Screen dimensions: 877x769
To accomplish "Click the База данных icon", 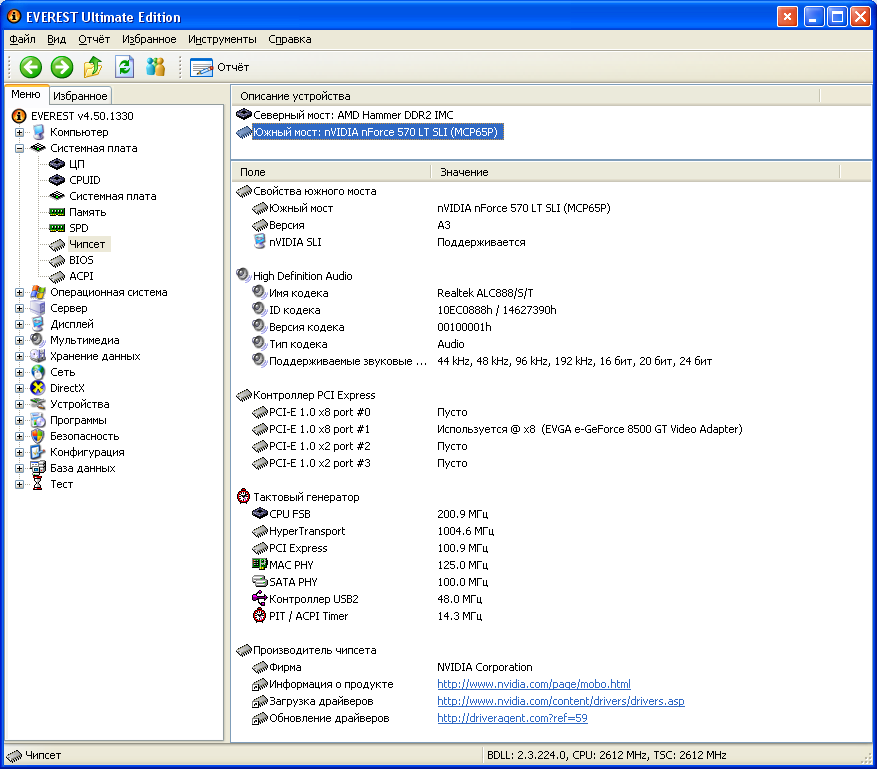I will tap(38, 468).
